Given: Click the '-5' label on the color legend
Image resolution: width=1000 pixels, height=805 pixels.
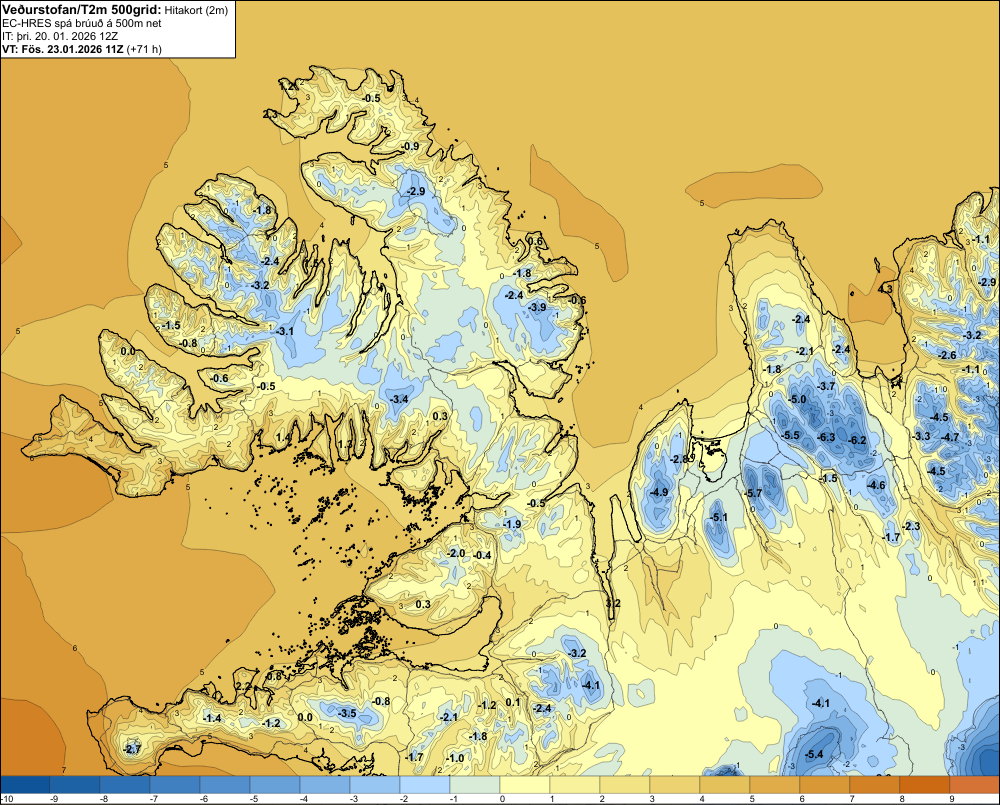Looking at the screenshot, I should [253, 799].
